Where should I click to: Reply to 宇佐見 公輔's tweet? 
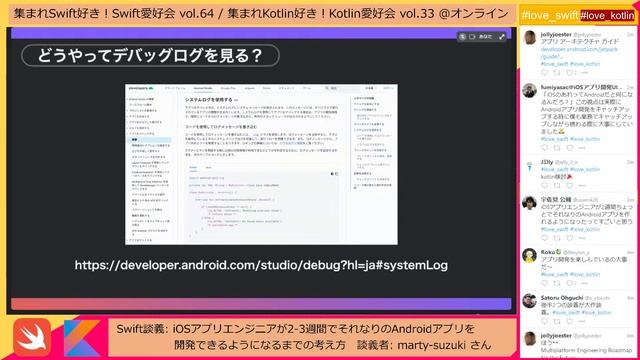[x=544, y=238]
